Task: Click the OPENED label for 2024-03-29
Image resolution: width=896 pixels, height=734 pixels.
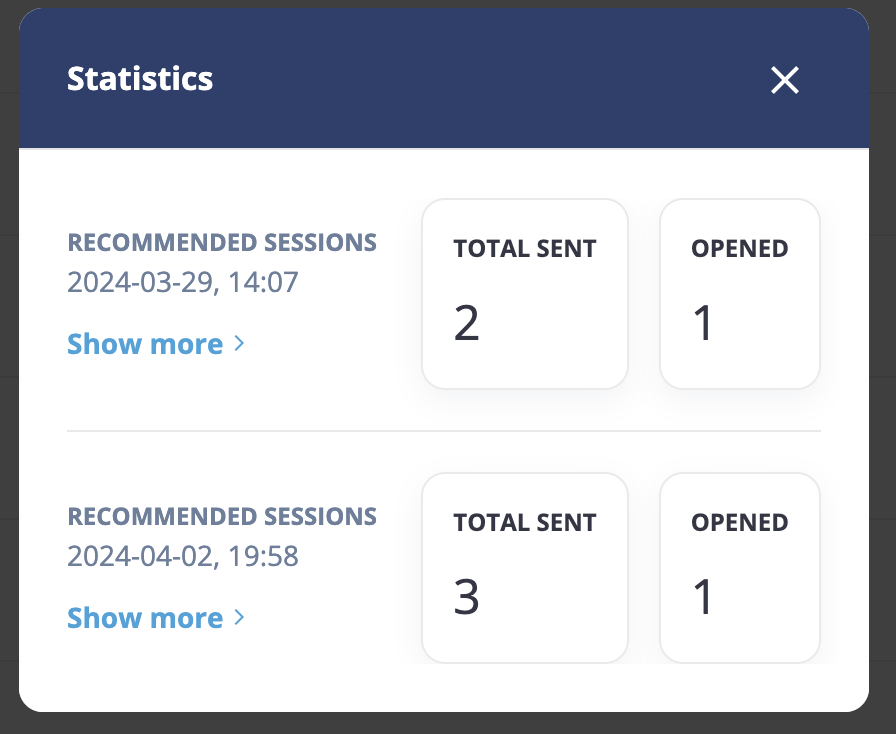Action: click(739, 249)
